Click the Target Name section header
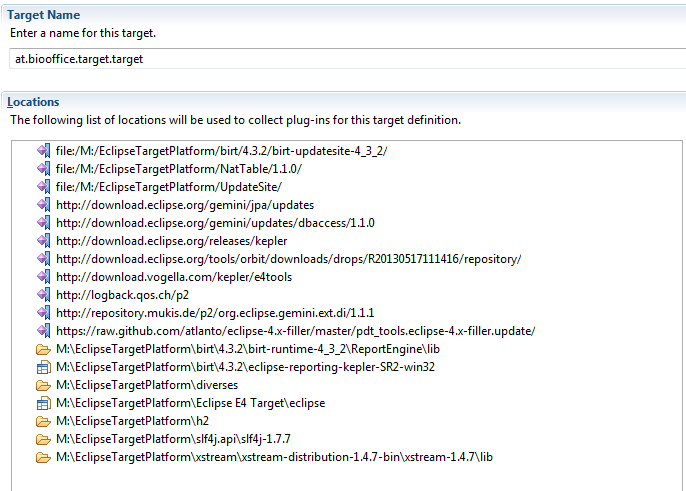Viewport: 686px width, 491px height. point(43,15)
